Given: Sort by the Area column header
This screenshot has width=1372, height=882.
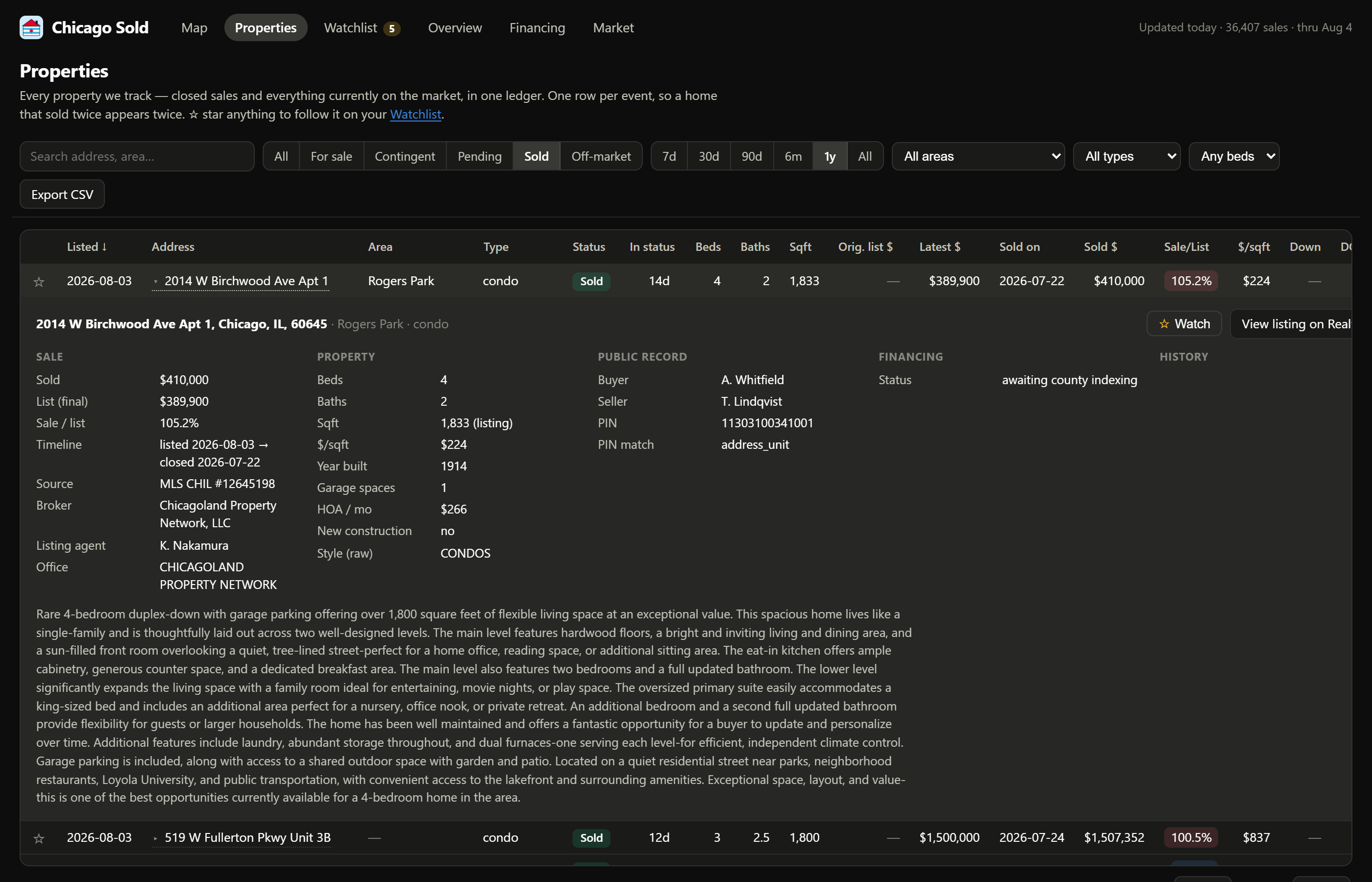Looking at the screenshot, I should pos(380,247).
